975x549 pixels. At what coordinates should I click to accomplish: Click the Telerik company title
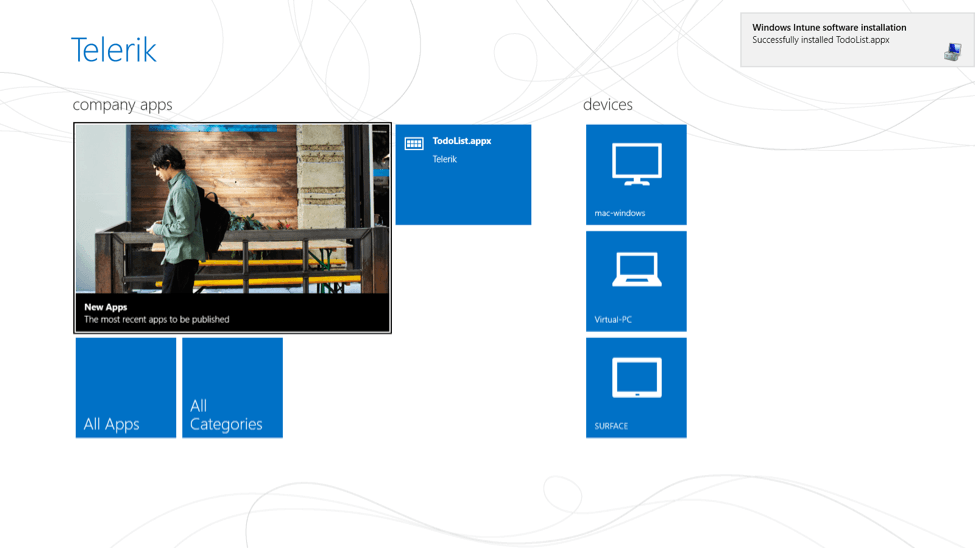114,50
